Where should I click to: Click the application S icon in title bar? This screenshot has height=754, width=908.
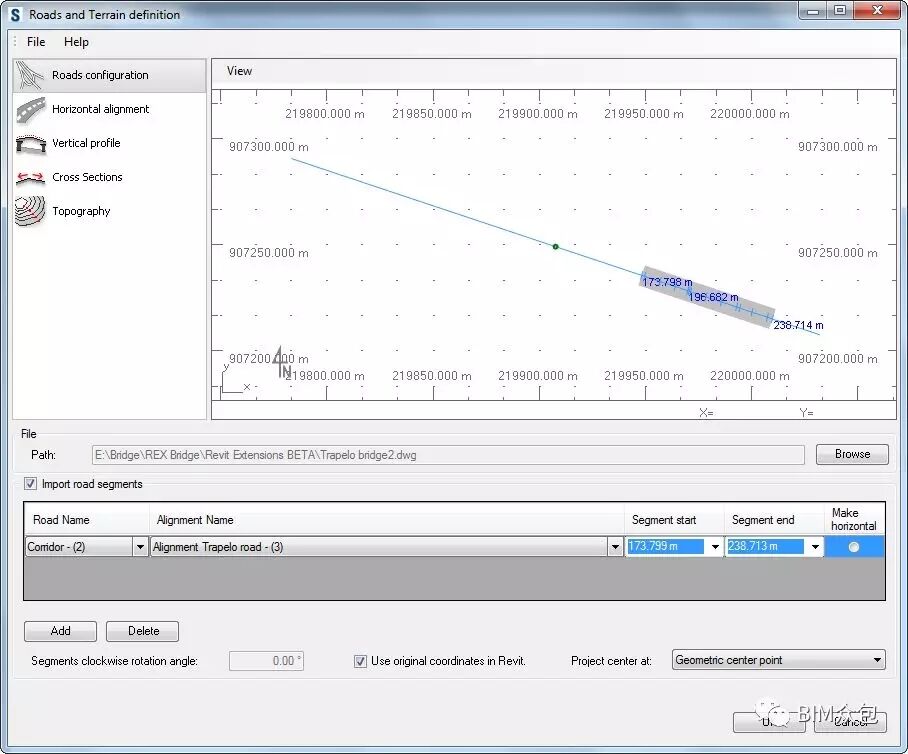[x=15, y=14]
